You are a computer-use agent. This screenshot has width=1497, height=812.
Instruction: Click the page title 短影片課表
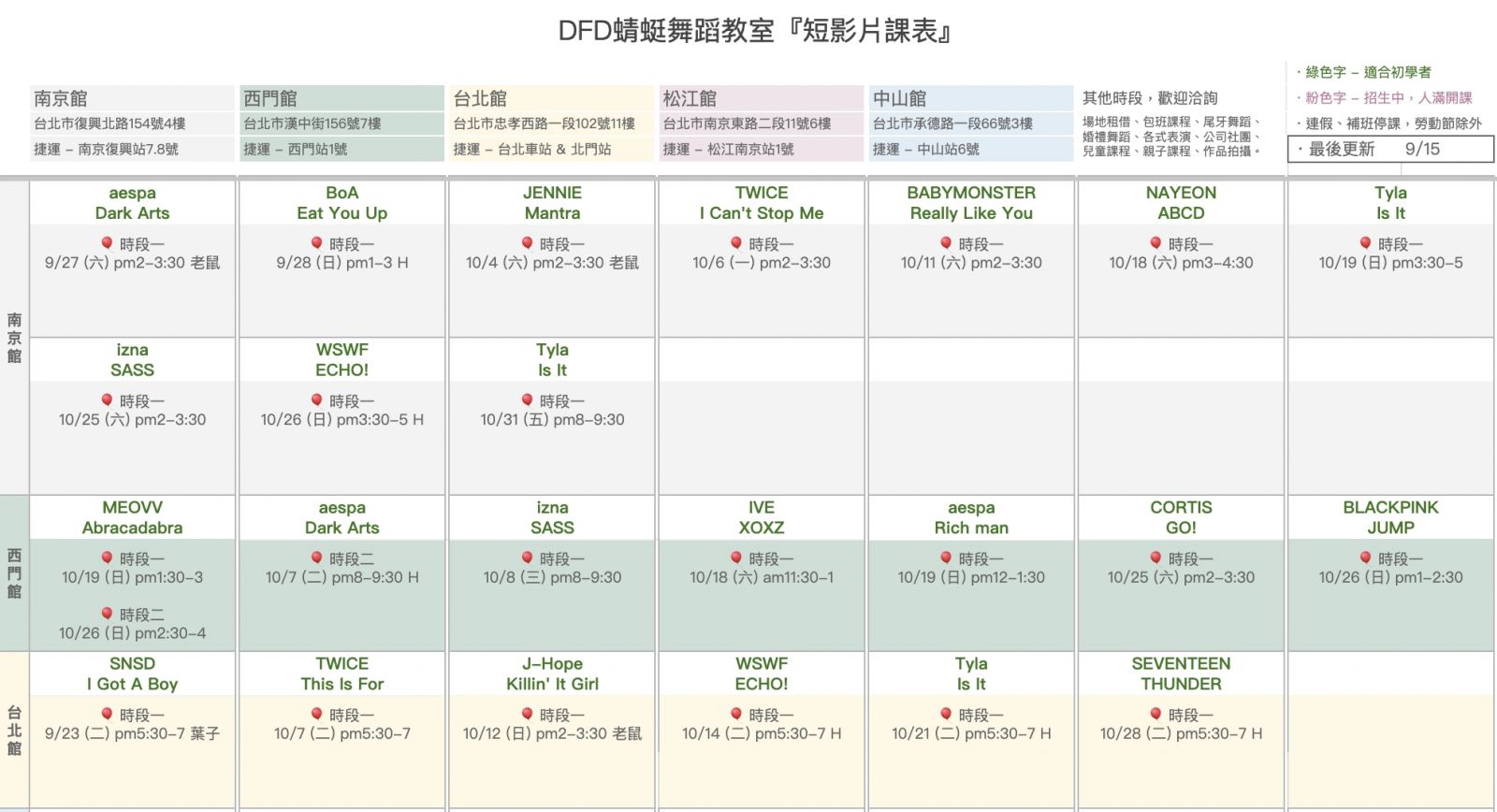(x=756, y=31)
